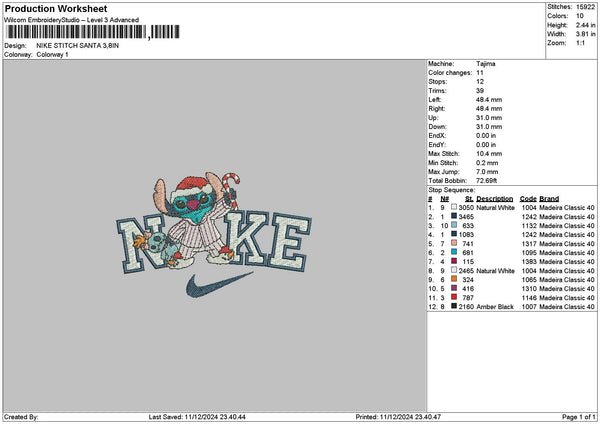Screen dimensions: 600x424
Task: Click the Last Saved timestamp 23.40.44
Action: pyautogui.click(x=233, y=417)
